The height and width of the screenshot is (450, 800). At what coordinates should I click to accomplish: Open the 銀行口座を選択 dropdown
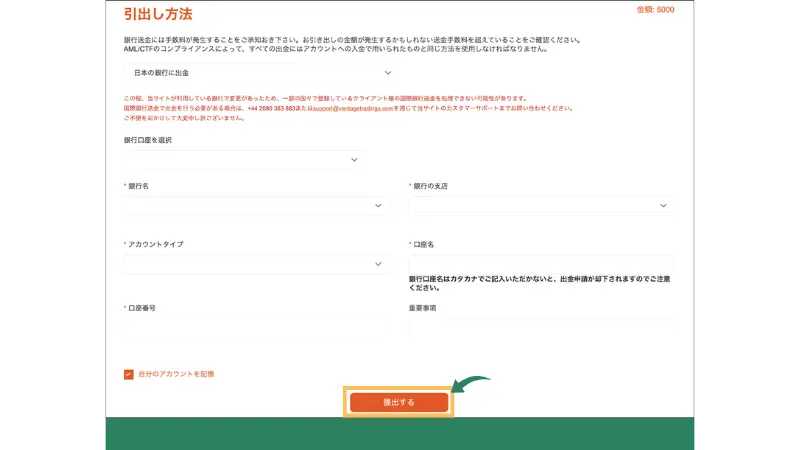244,160
